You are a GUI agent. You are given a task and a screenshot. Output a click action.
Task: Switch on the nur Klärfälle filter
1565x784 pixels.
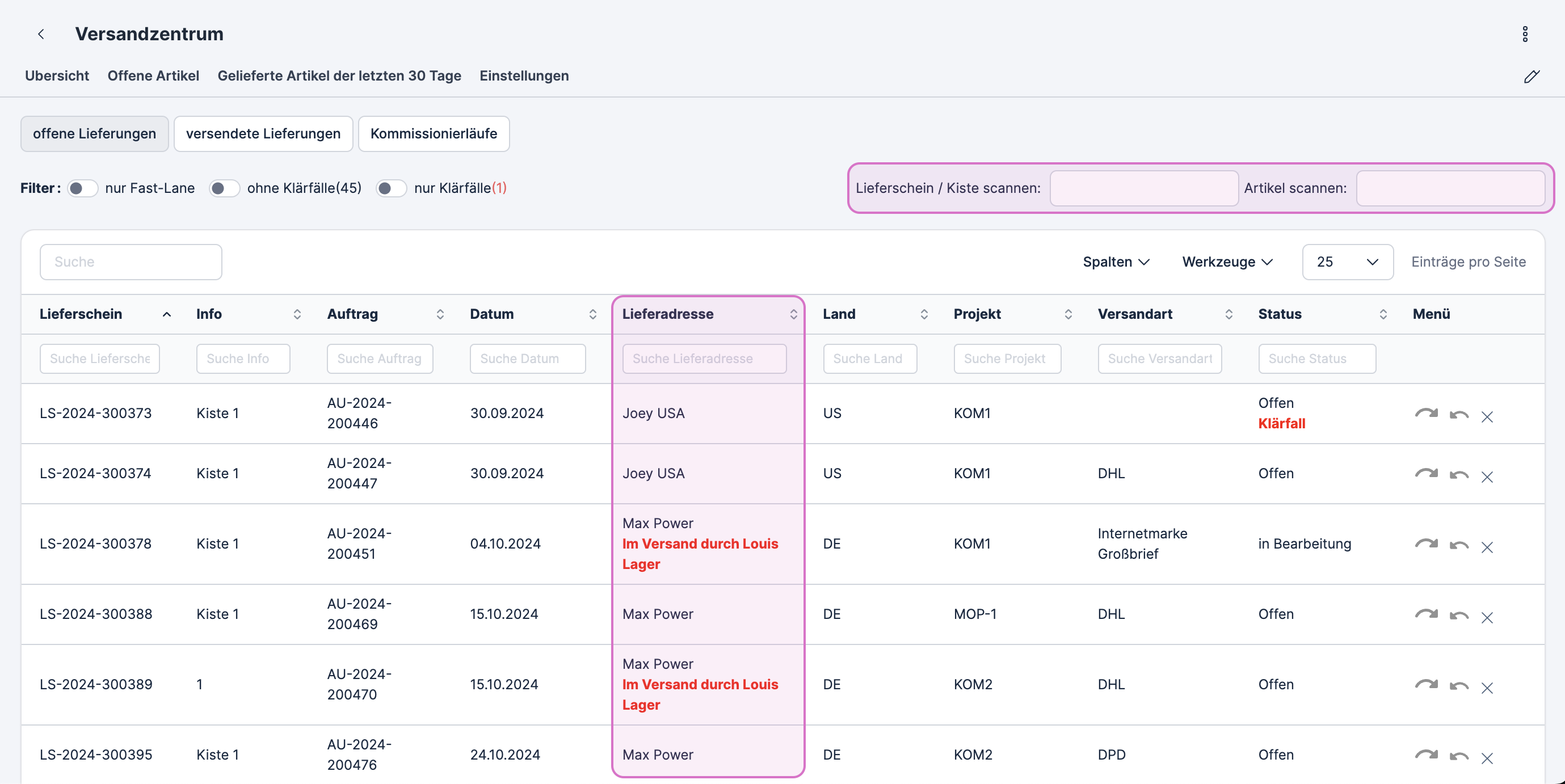tap(390, 188)
